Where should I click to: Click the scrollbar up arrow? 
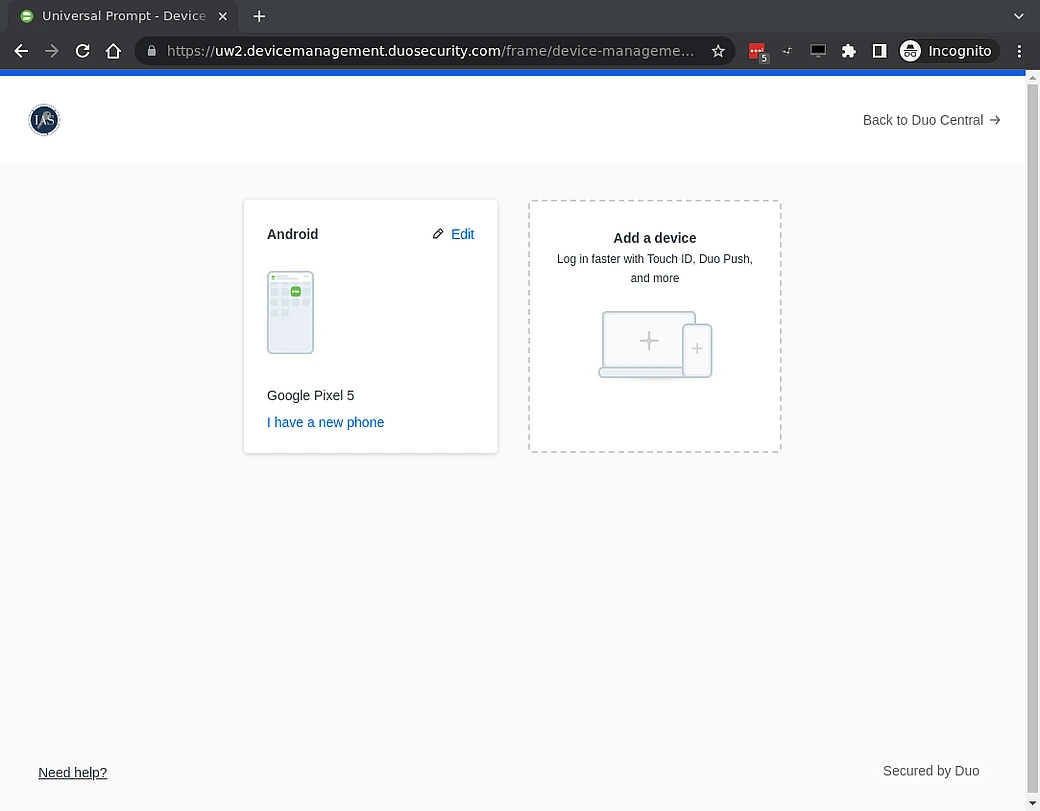pos(1033,78)
